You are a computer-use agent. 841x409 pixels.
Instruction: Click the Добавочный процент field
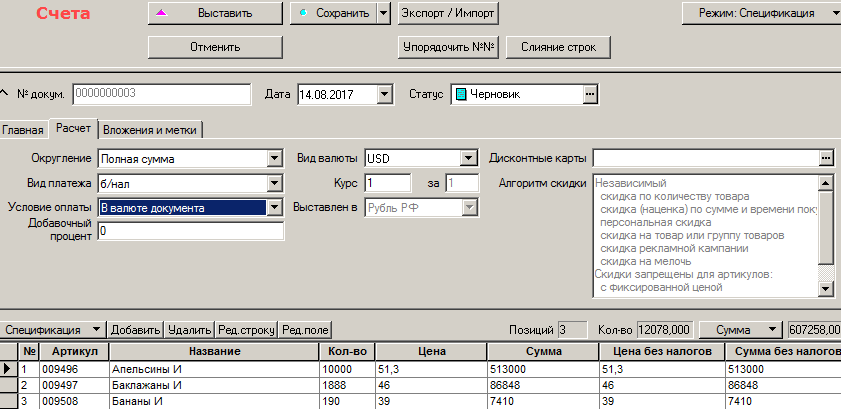191,232
